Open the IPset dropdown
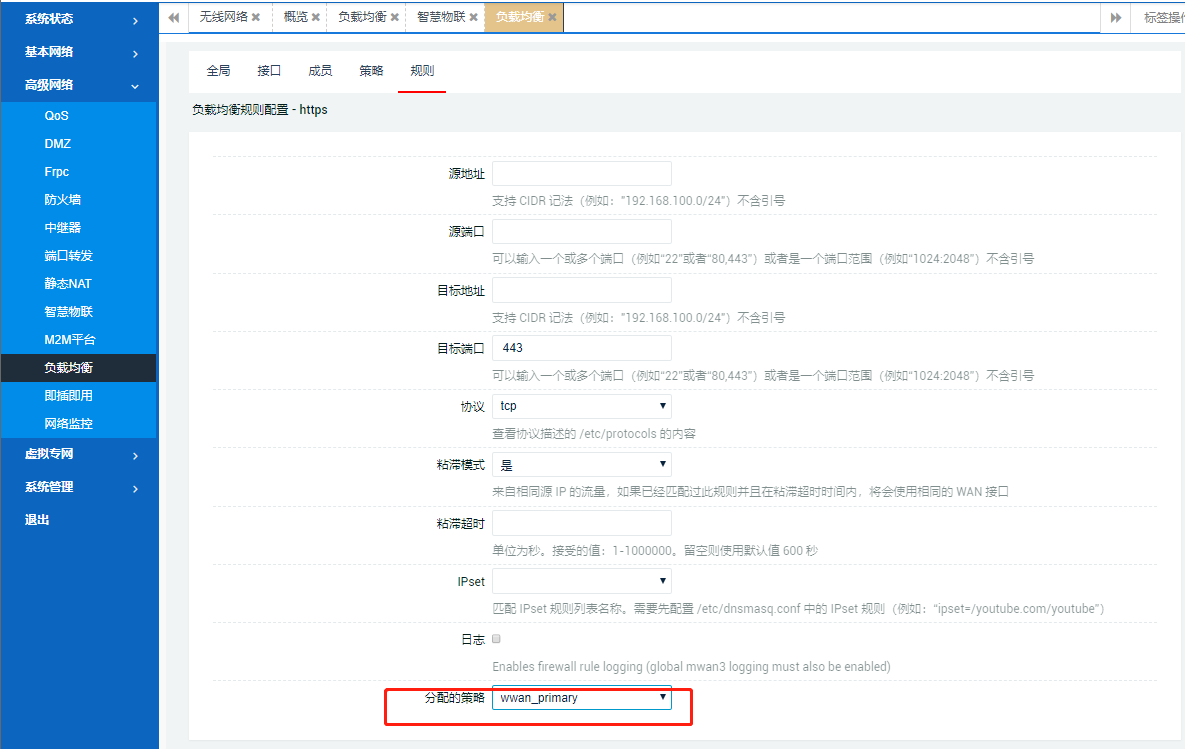This screenshot has width=1185, height=749. [581, 581]
